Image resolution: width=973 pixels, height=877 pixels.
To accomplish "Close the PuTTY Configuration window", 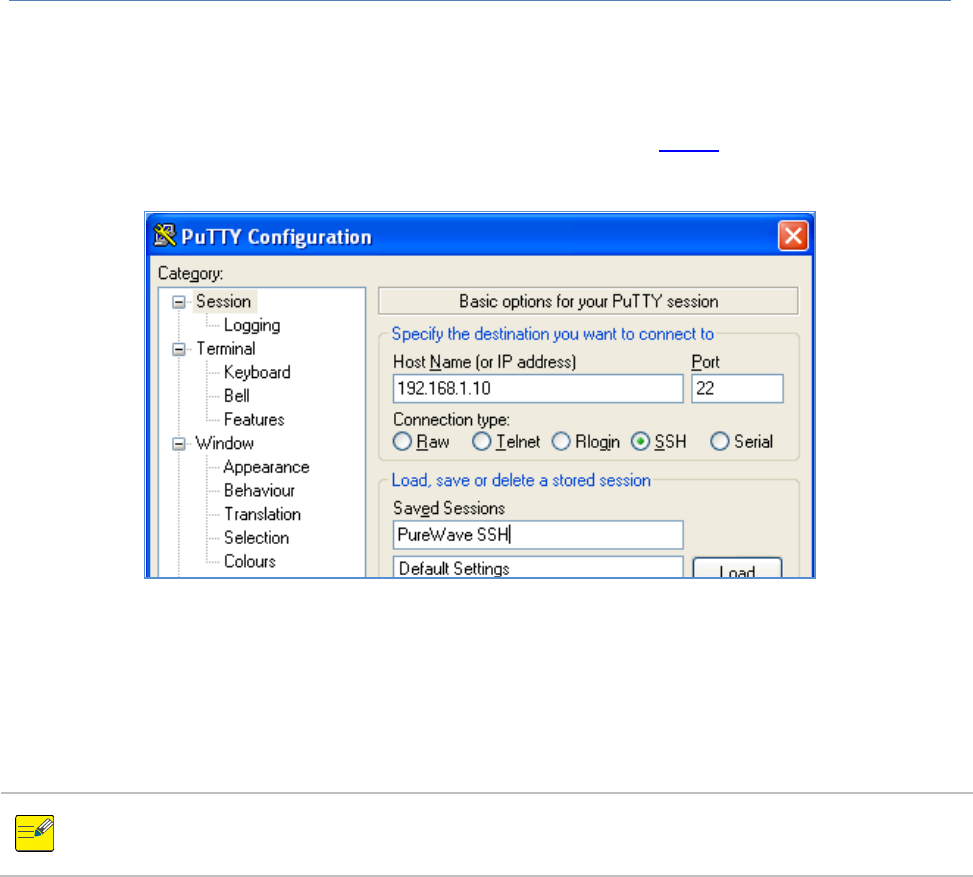I will click(x=793, y=236).
